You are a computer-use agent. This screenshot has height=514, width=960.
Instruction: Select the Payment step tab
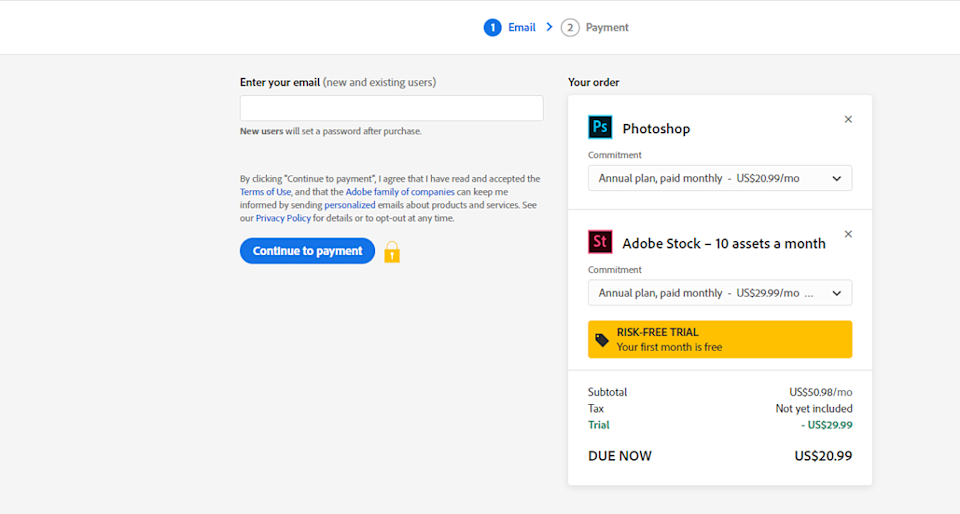(x=607, y=28)
